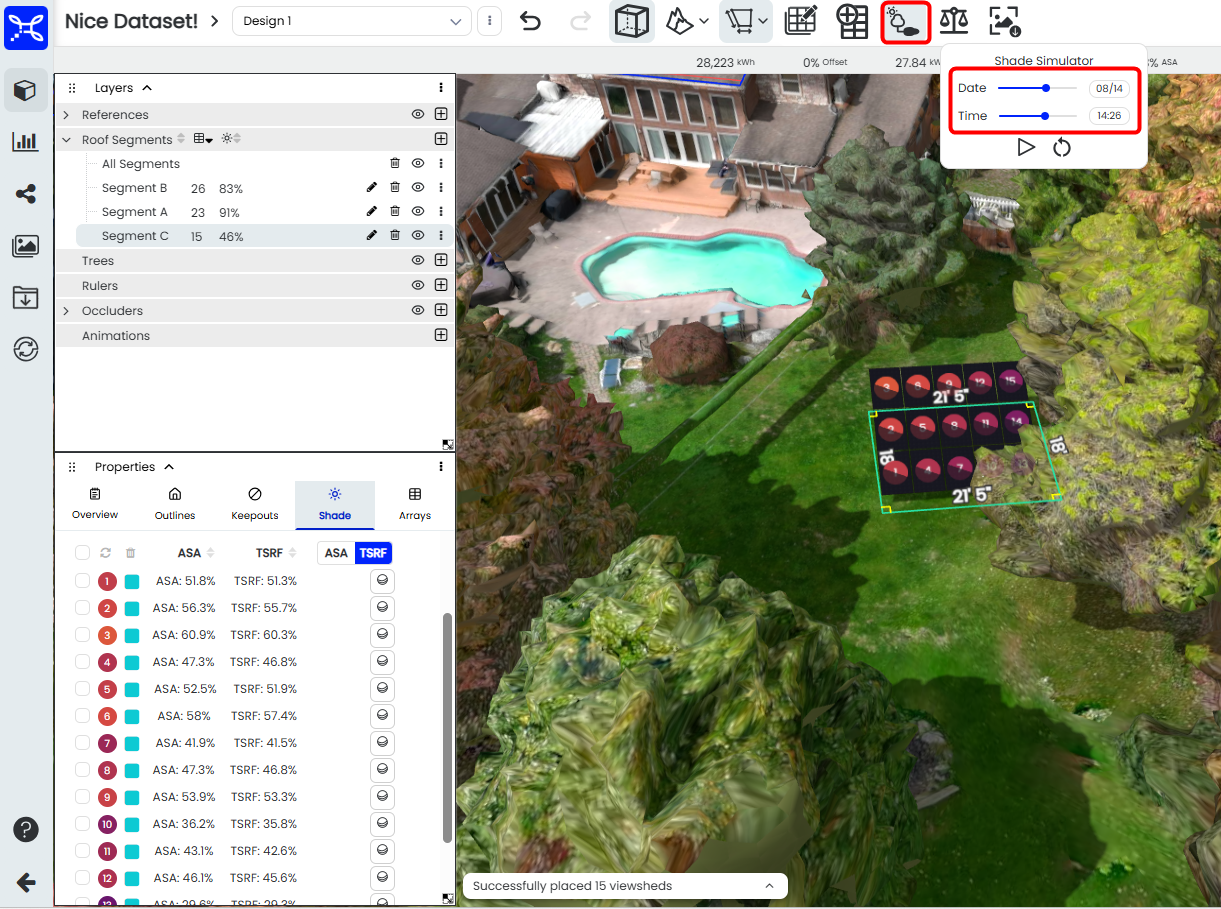Click the Shade Simulator toolbar icon
The height and width of the screenshot is (909, 1221).
pyautogui.click(x=905, y=21)
